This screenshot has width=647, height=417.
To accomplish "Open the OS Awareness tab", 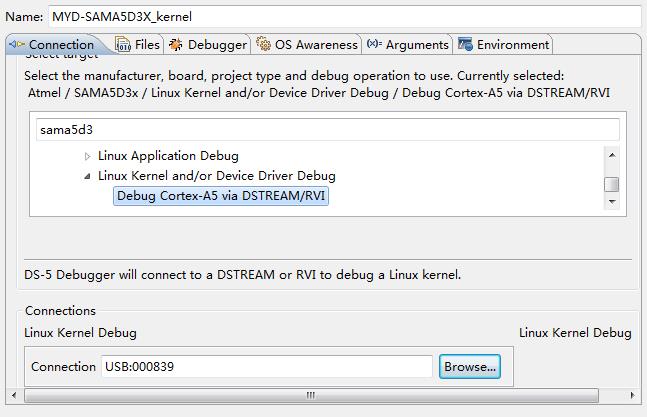I will click(307, 44).
